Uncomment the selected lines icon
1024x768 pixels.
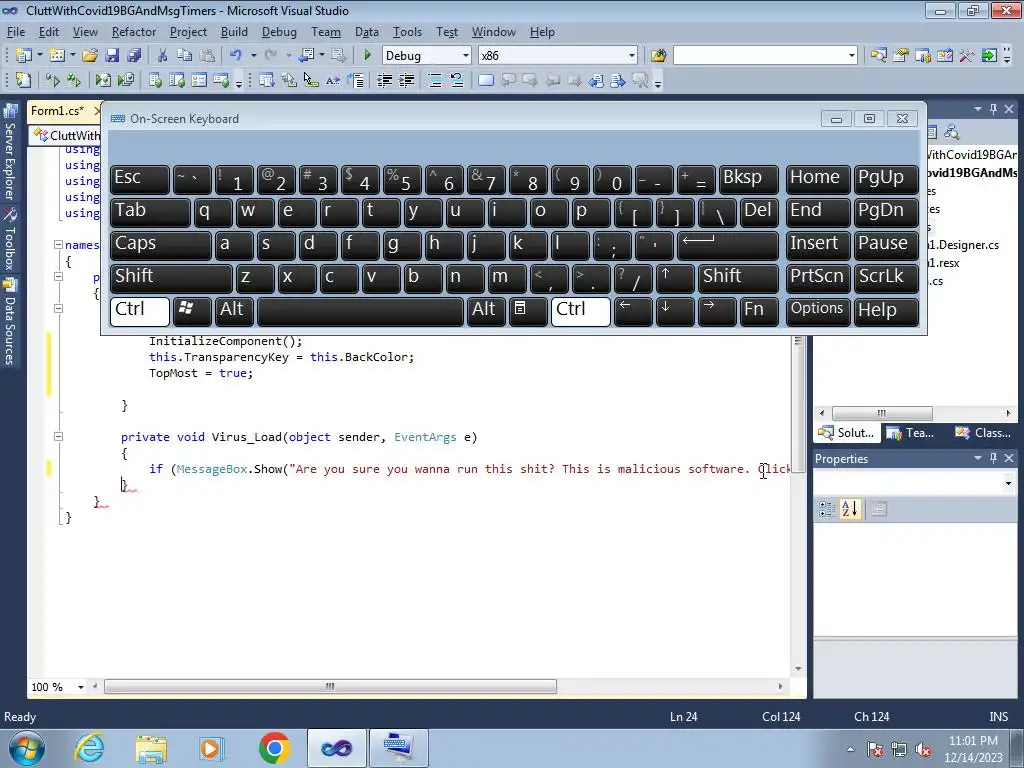(x=456, y=80)
